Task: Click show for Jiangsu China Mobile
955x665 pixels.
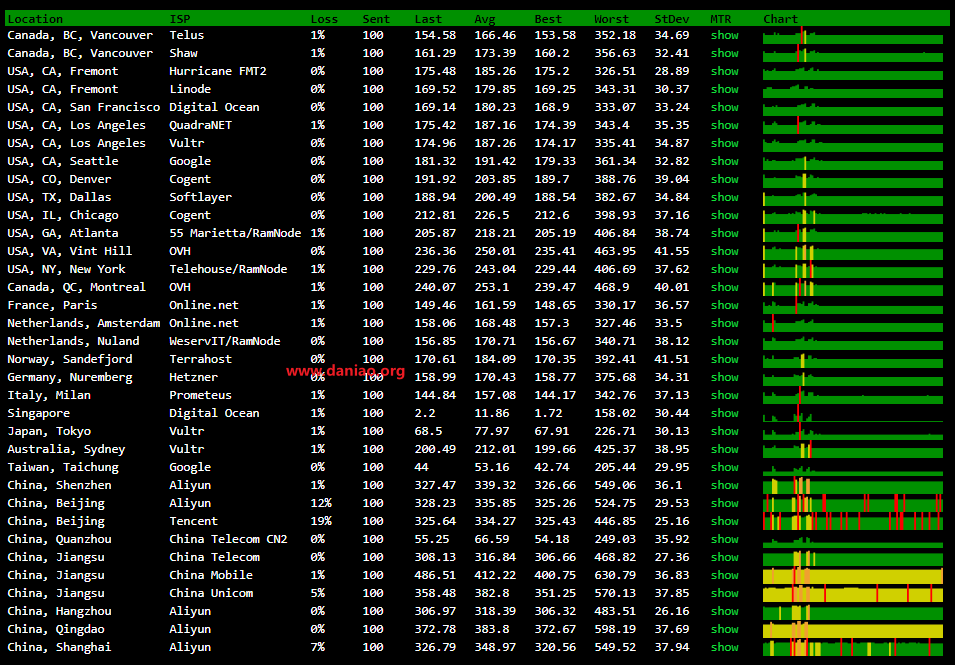Action: (724, 575)
